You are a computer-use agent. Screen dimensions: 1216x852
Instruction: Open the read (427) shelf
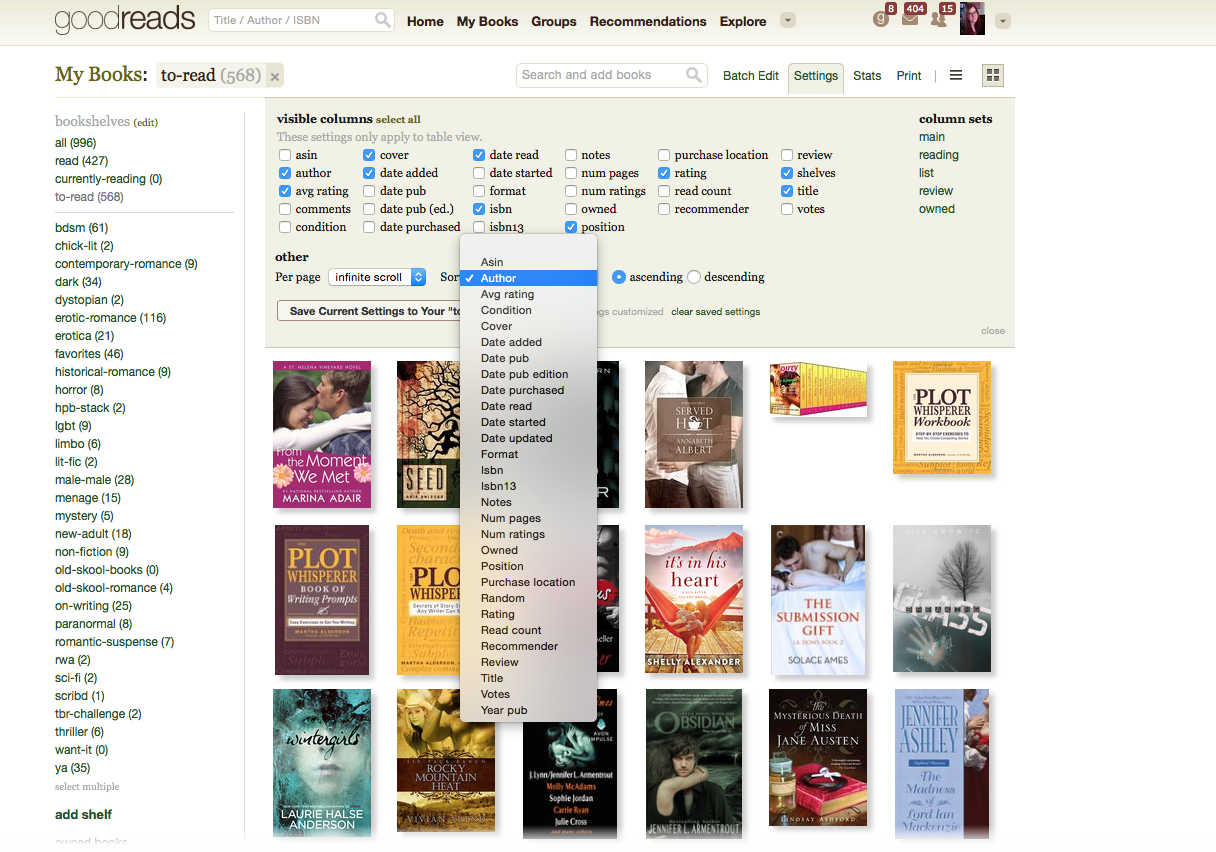(x=82, y=161)
